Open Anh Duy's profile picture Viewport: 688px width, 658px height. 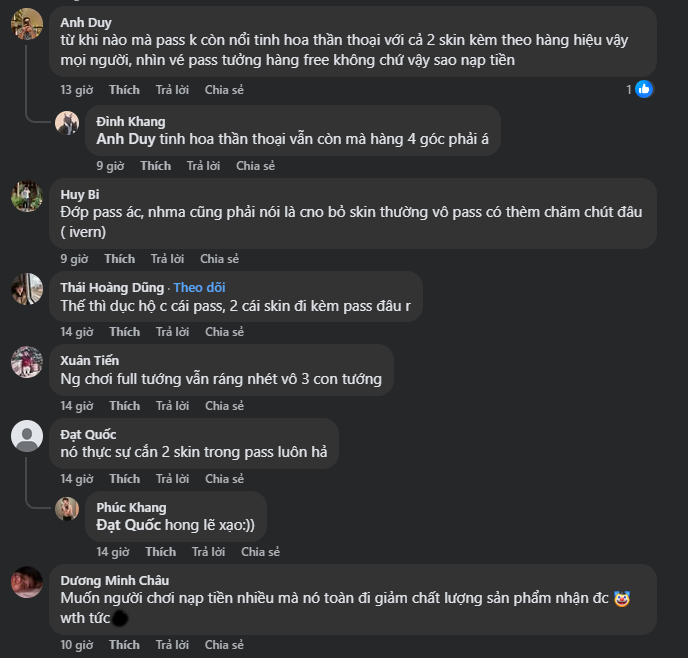[27, 24]
